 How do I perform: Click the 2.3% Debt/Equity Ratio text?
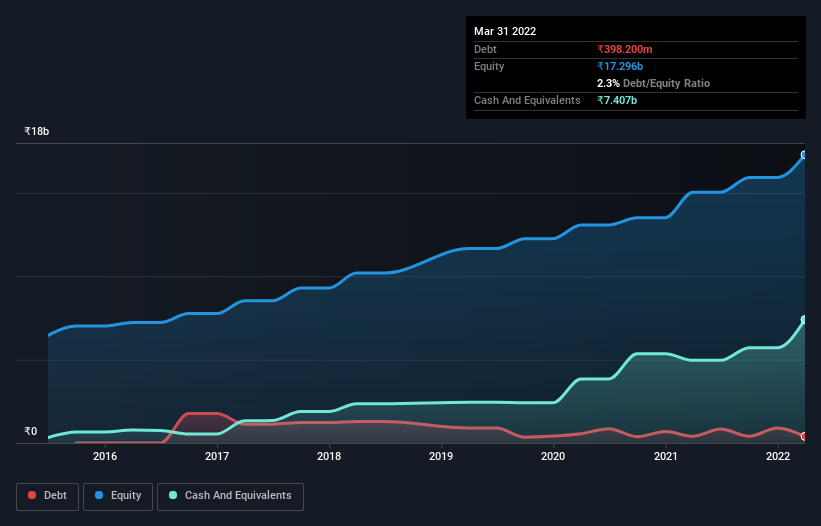pos(653,83)
